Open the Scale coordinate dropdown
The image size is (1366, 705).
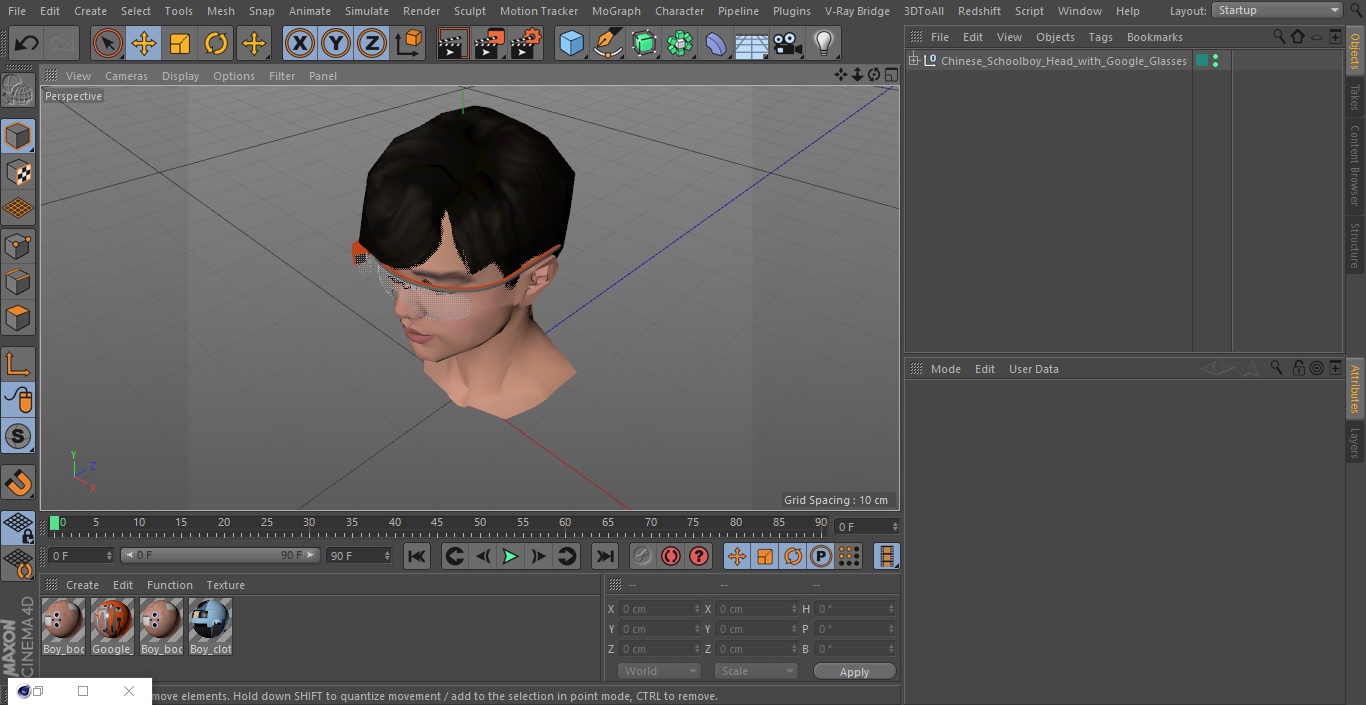[x=756, y=671]
